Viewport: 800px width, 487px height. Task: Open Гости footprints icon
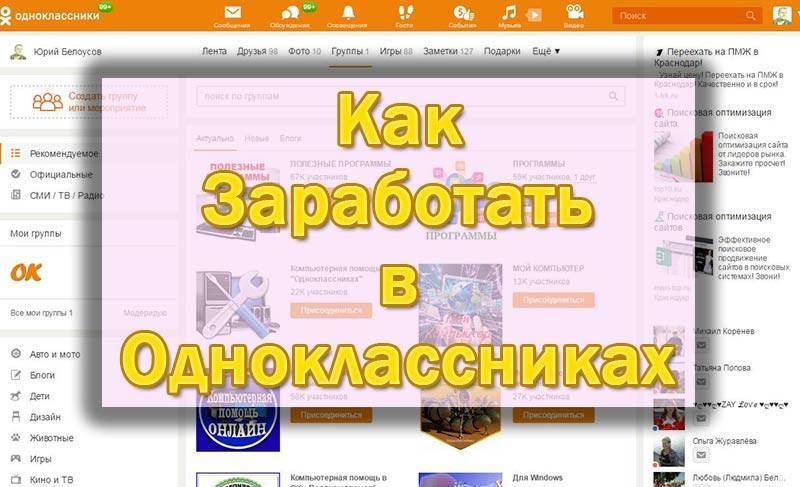coord(406,12)
